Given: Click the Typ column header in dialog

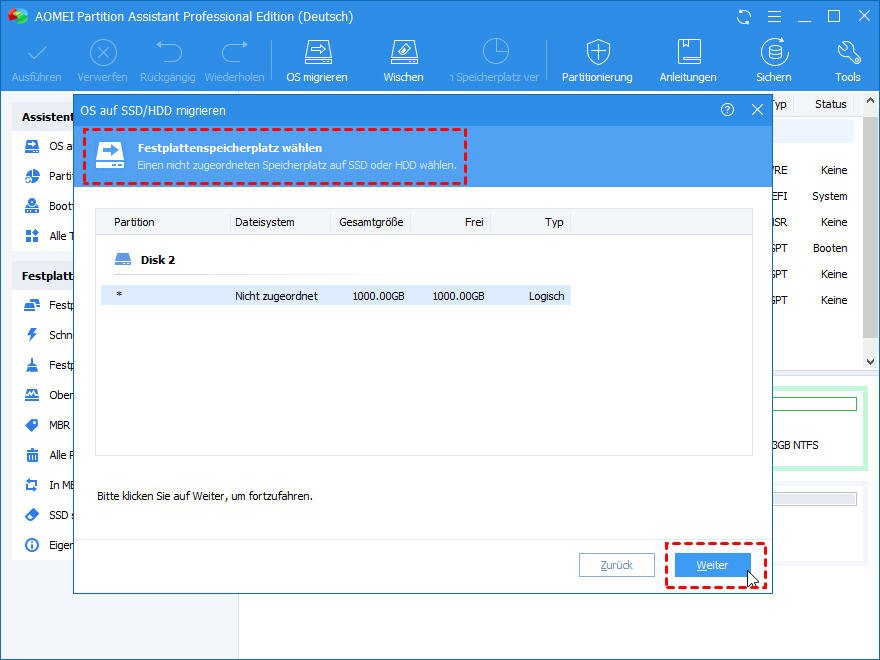Looking at the screenshot, I should pos(554,222).
